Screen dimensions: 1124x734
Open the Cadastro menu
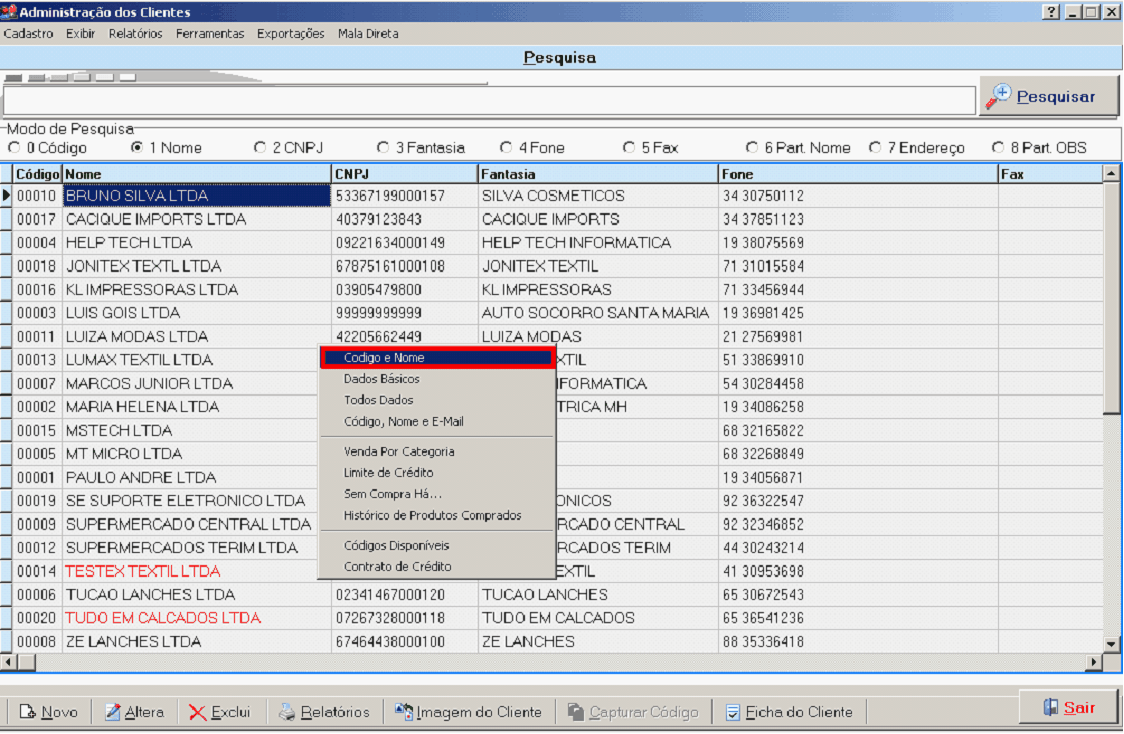click(28, 33)
